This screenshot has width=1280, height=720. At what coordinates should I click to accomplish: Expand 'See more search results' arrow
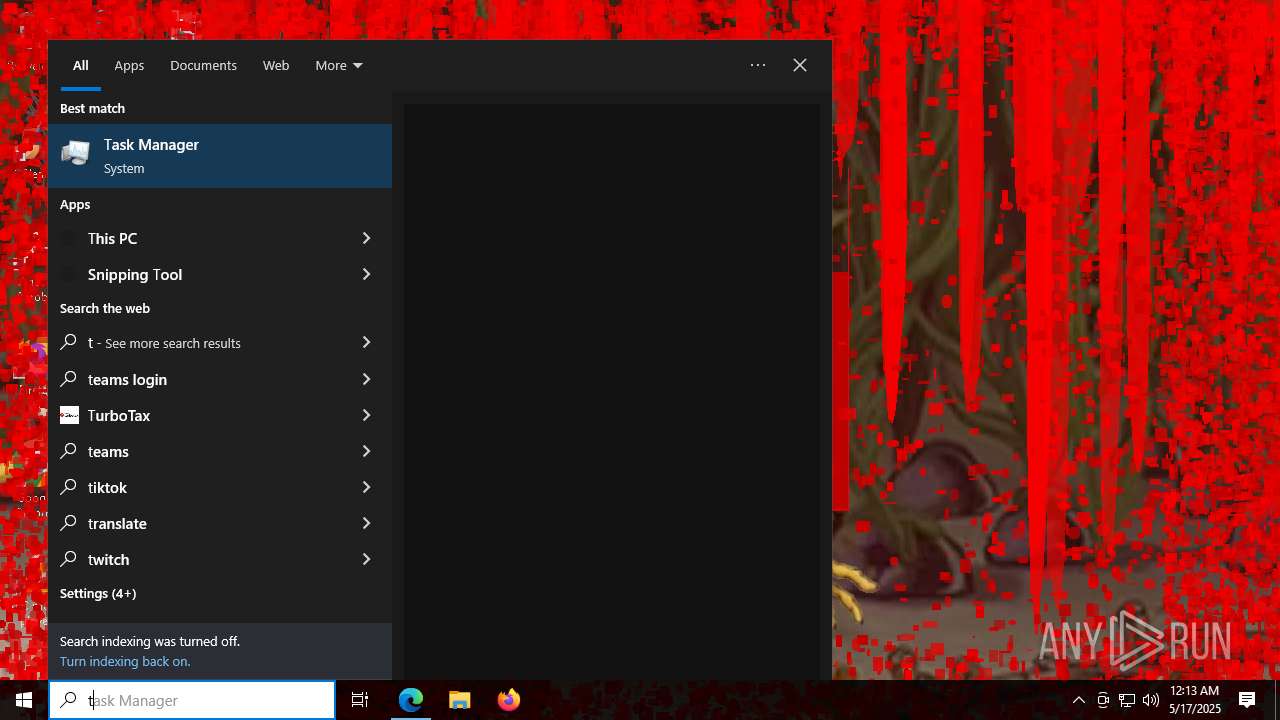click(x=366, y=342)
